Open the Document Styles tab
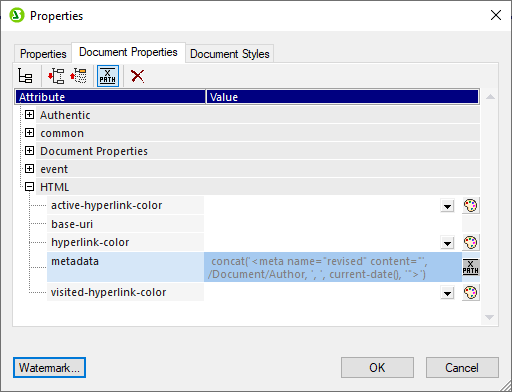 coord(230,54)
